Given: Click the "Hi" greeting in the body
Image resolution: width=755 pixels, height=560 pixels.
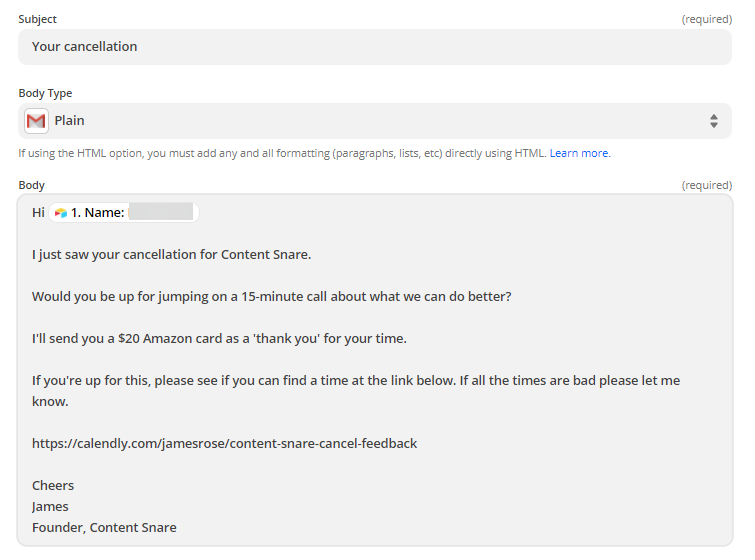Looking at the screenshot, I should pos(38,213).
